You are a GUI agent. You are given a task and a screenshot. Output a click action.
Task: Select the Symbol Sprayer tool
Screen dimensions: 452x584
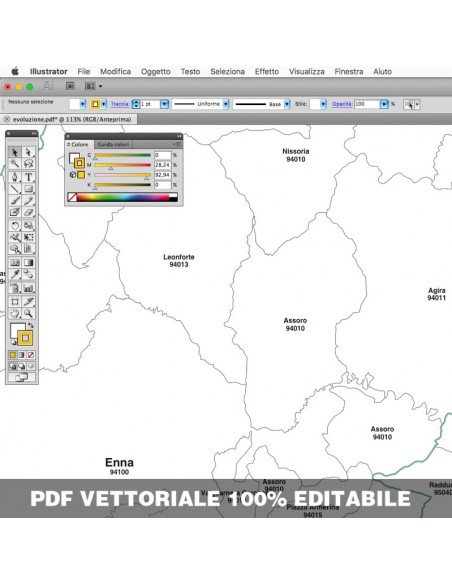point(15,288)
